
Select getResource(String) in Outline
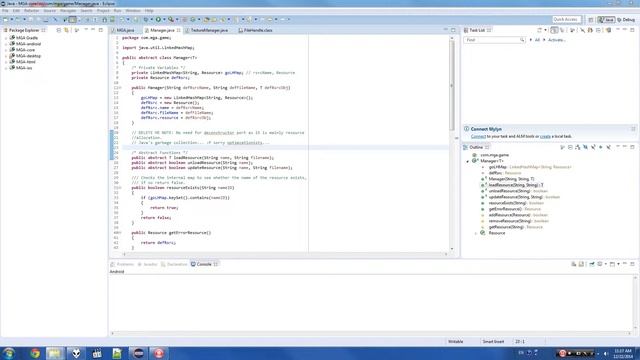pos(516,227)
